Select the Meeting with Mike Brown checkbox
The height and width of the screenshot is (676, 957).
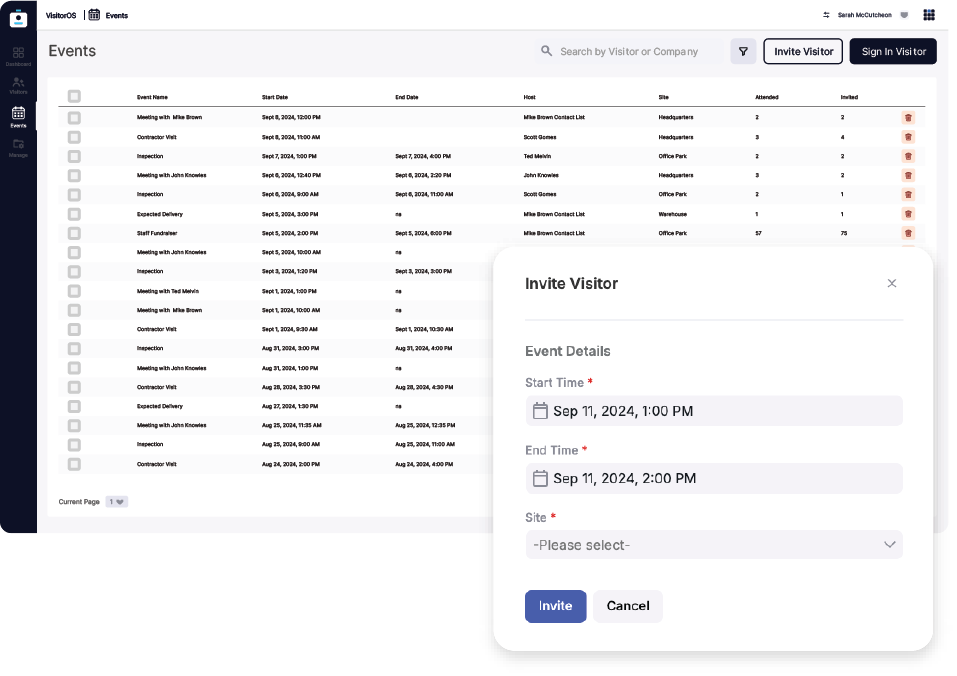[74, 118]
